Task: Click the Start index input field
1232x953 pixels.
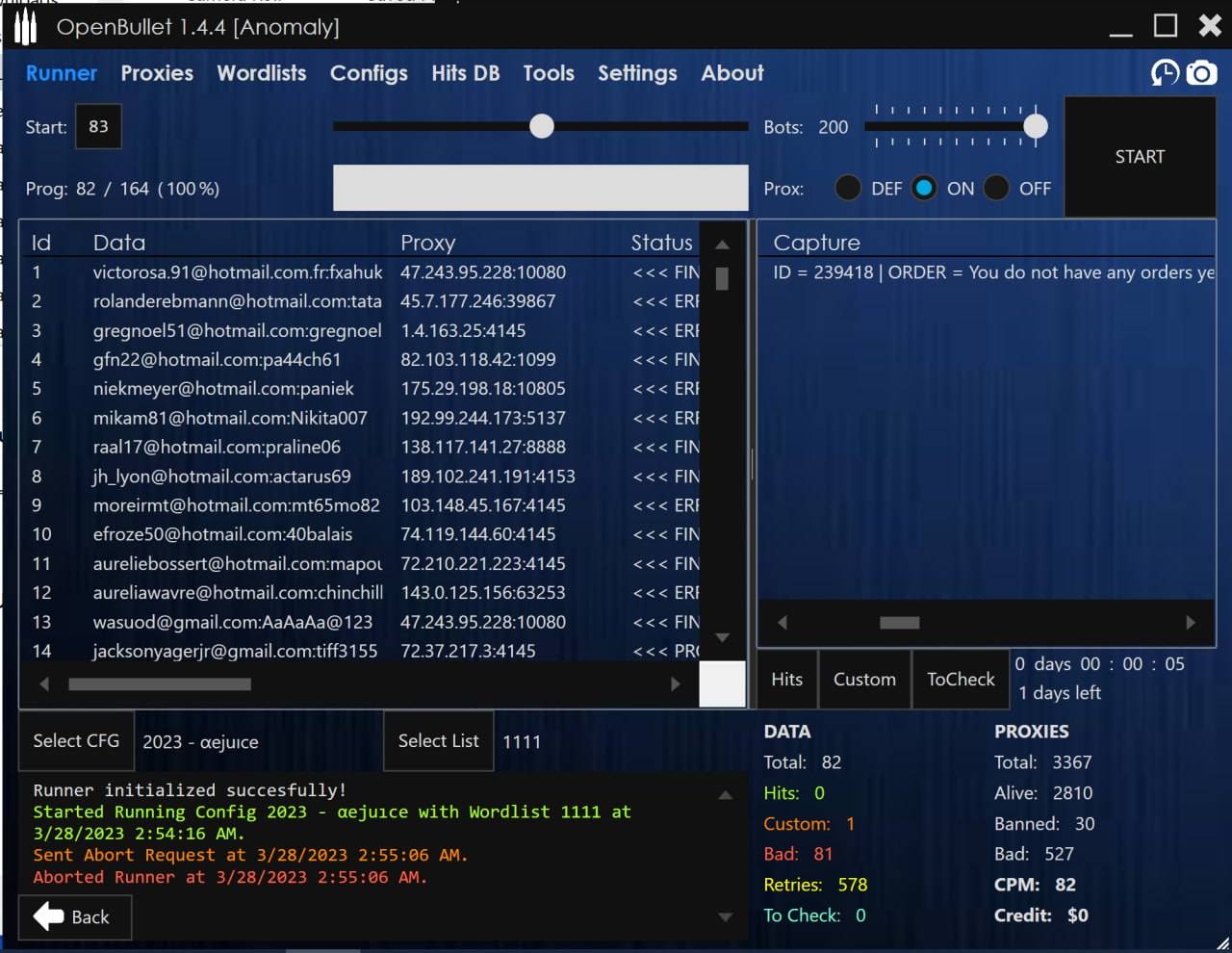Action: coord(98,127)
